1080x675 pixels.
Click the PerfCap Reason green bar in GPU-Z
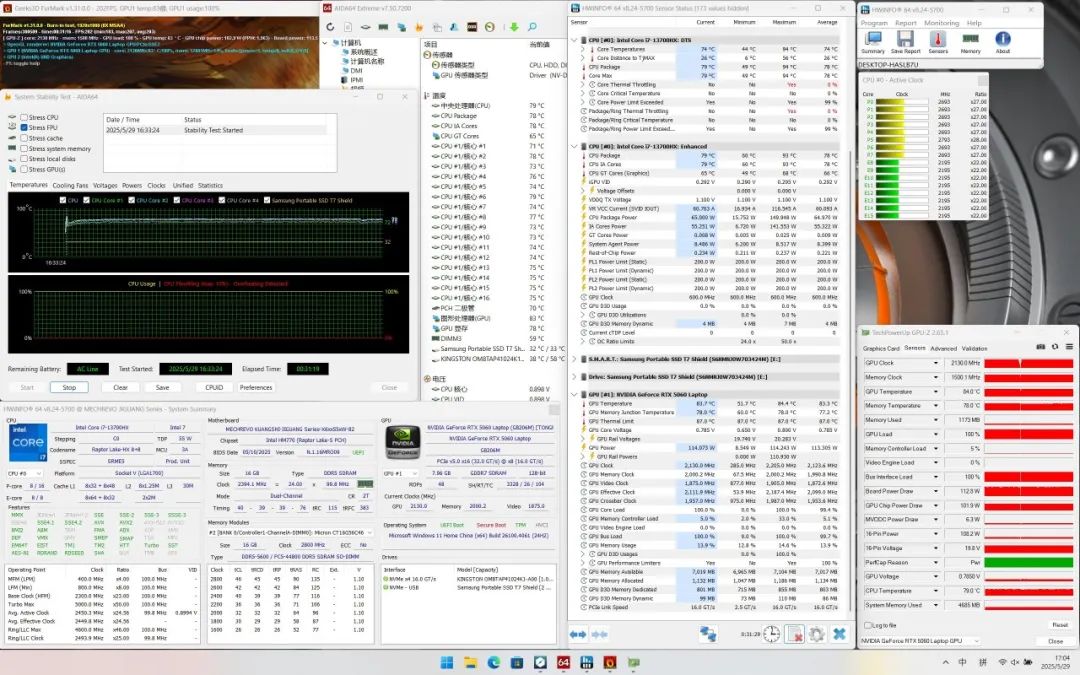tap(1028, 563)
